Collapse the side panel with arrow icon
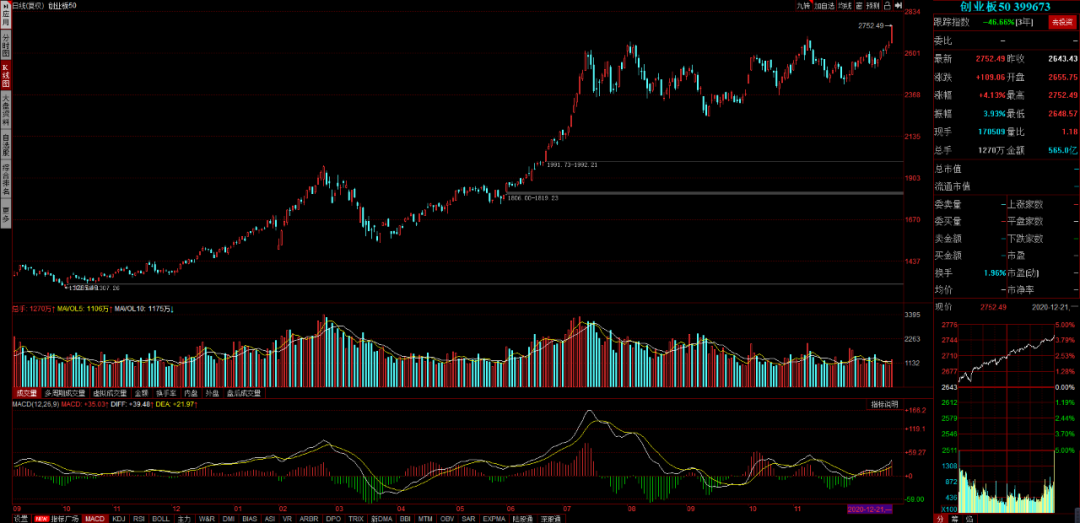 (898, 6)
